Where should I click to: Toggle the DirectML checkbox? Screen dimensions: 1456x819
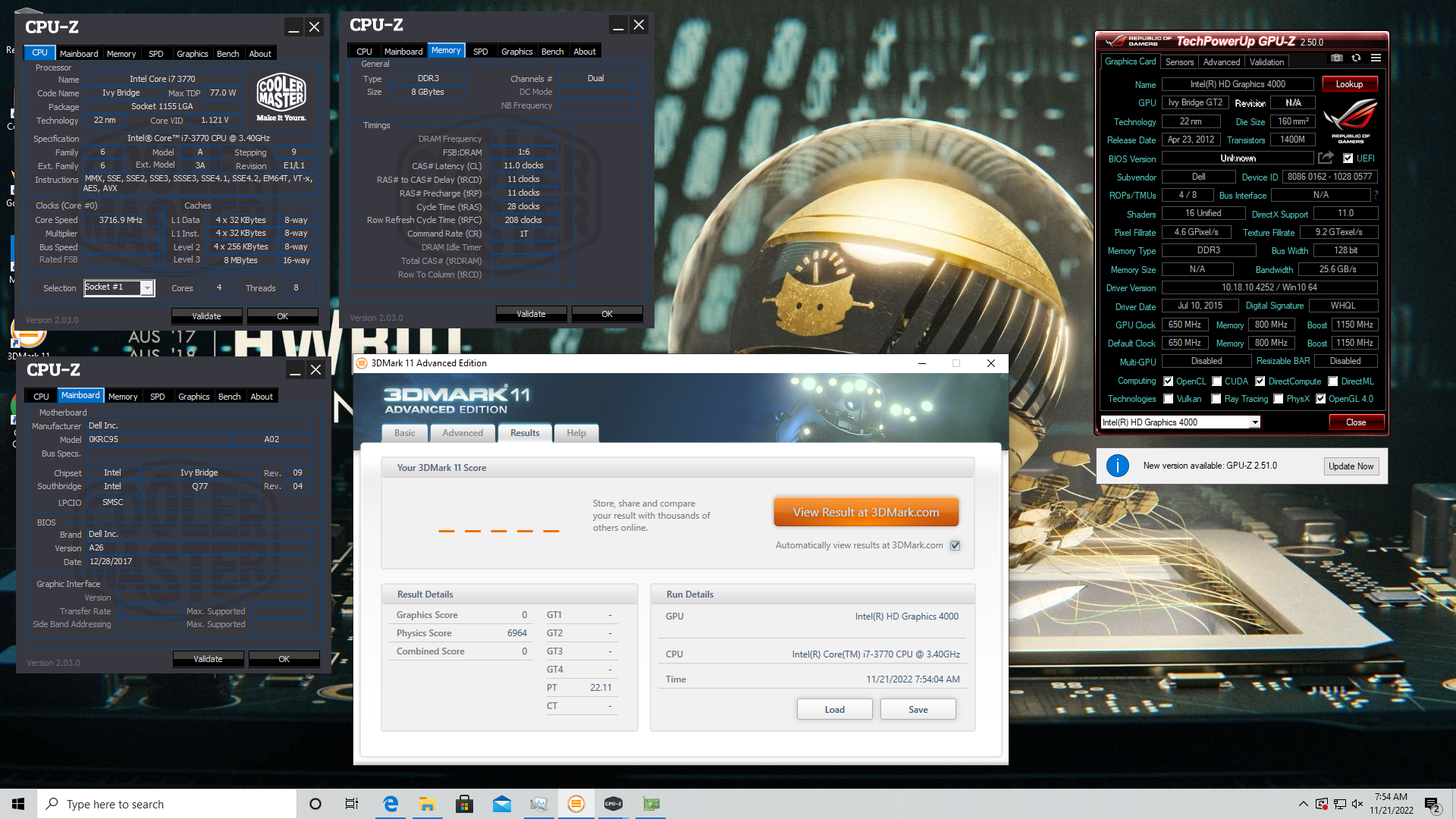click(x=1332, y=381)
